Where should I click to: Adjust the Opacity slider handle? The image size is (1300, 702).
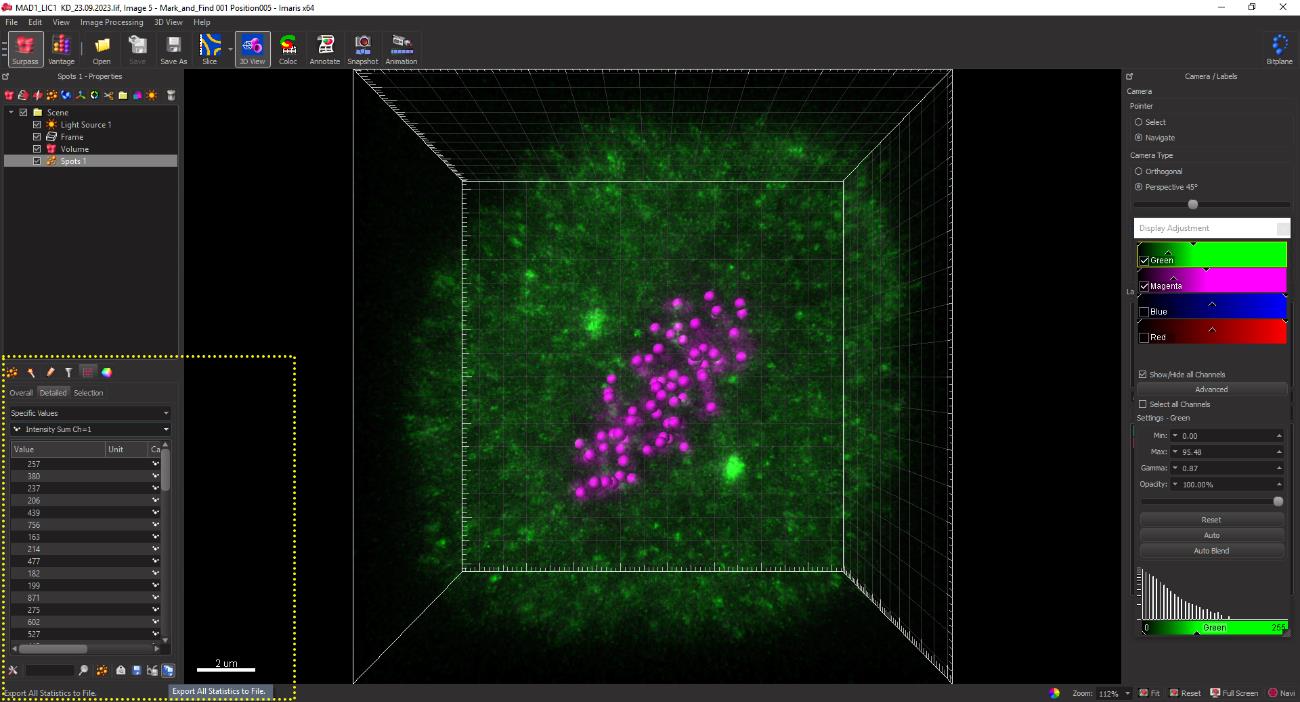click(x=1277, y=501)
